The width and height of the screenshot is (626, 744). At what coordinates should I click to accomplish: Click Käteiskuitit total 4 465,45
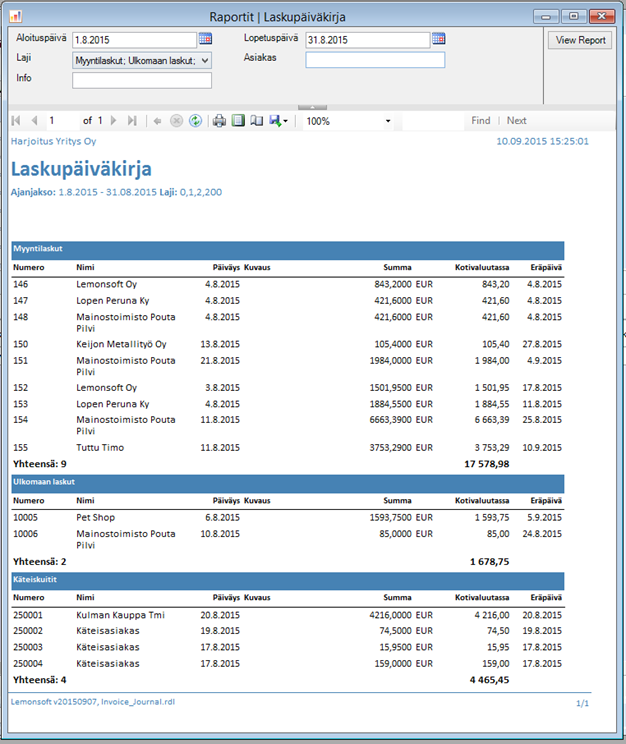489,680
